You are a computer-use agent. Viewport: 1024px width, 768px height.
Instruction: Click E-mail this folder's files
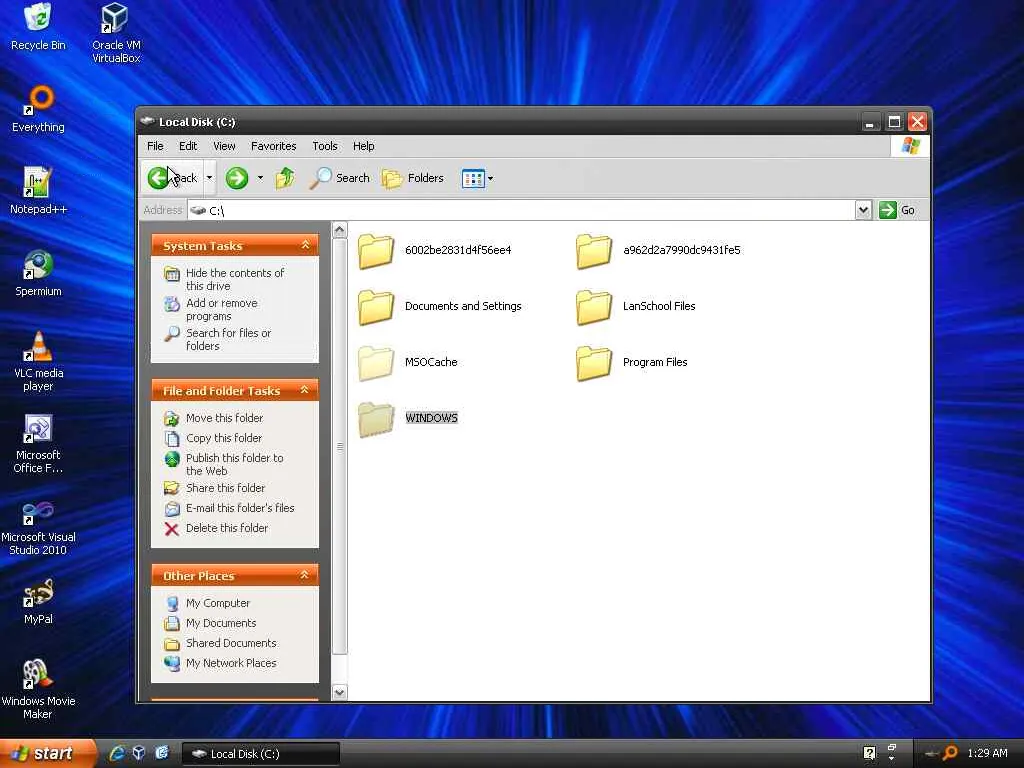point(229,507)
